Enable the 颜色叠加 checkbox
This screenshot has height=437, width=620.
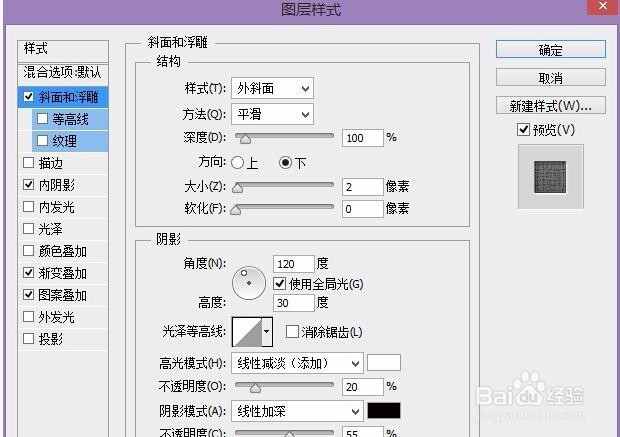tap(28, 251)
